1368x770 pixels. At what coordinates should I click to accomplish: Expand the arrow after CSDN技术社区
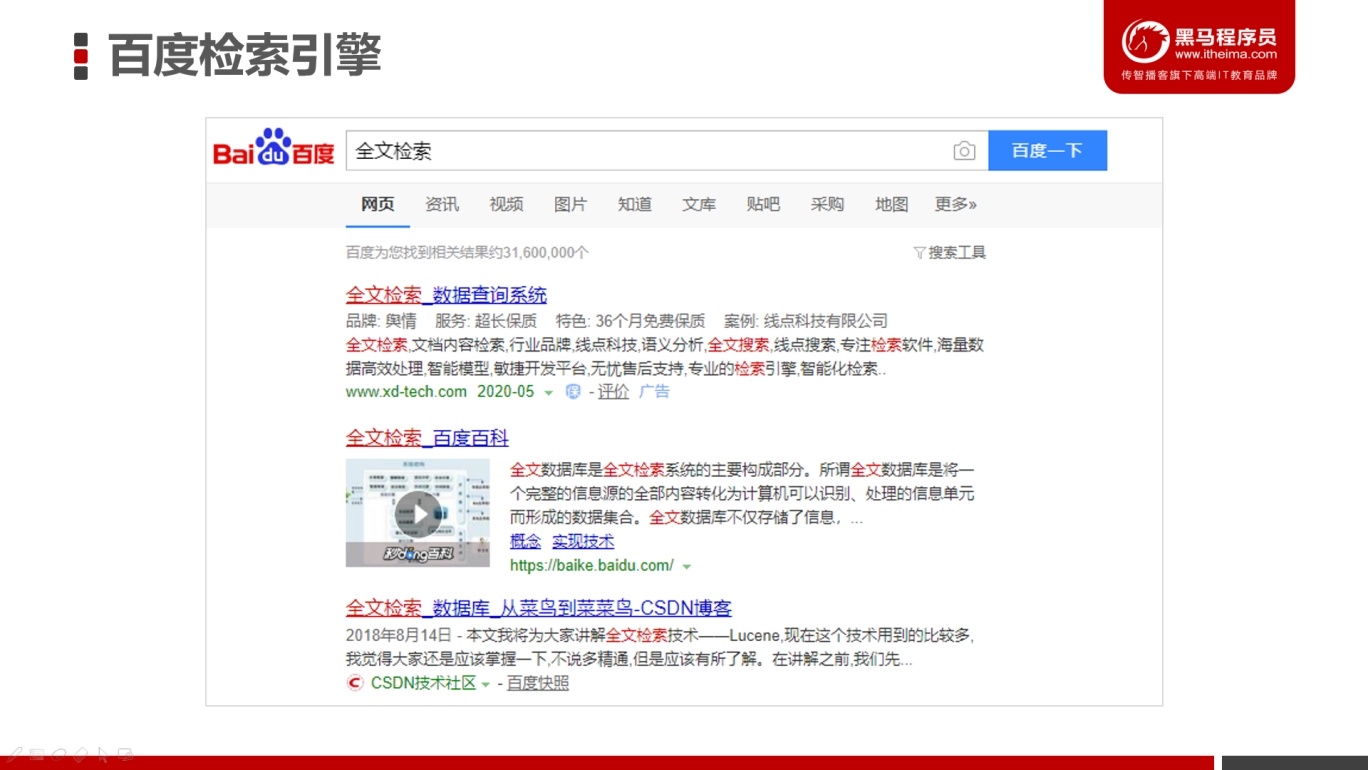point(486,684)
